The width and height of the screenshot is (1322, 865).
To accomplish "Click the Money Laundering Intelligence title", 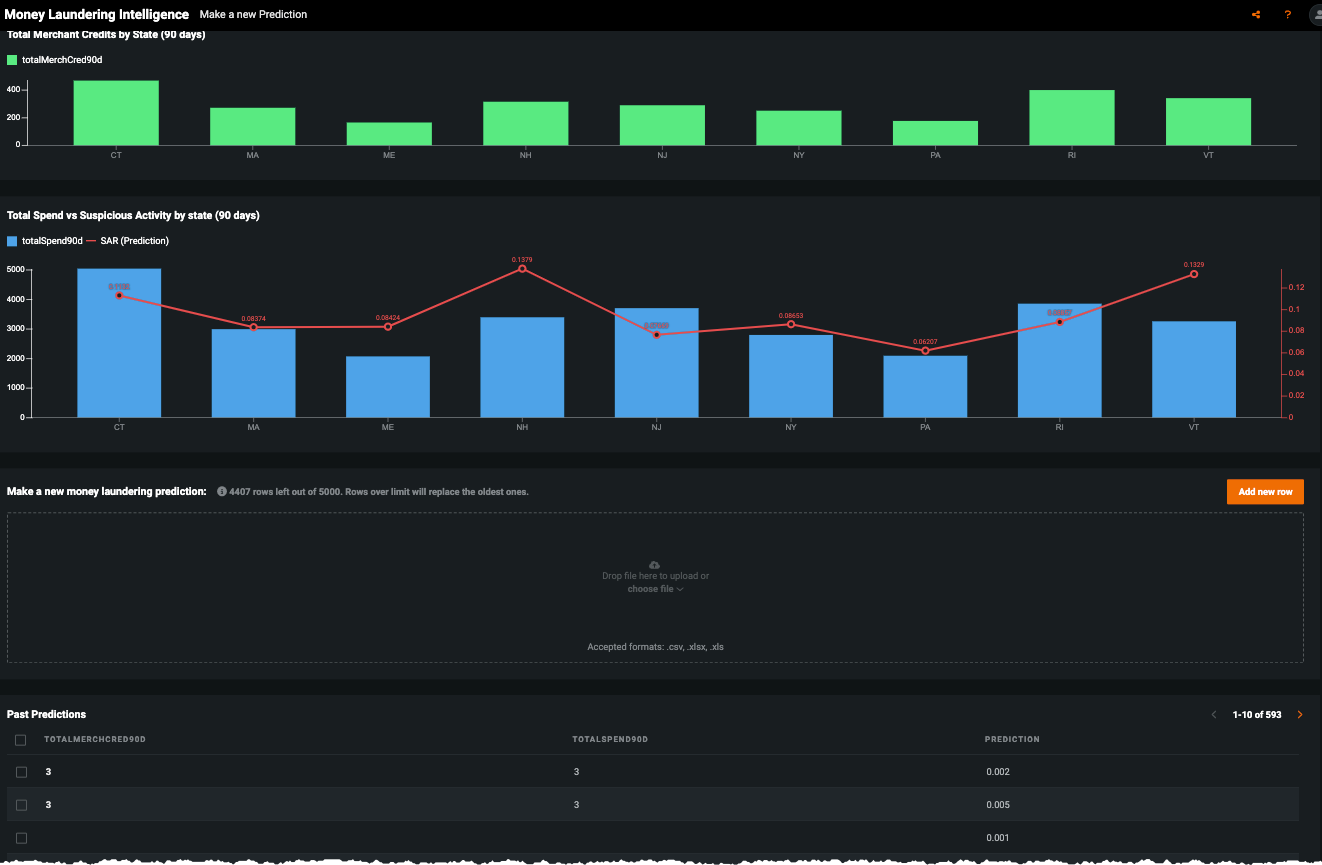I will (x=97, y=15).
